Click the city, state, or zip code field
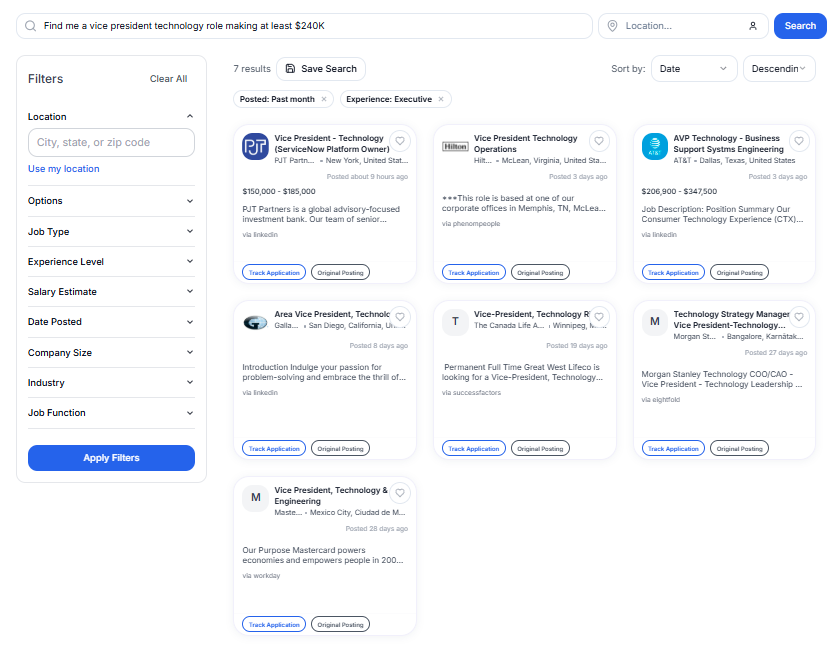The height and width of the screenshot is (657, 840). coord(111,143)
